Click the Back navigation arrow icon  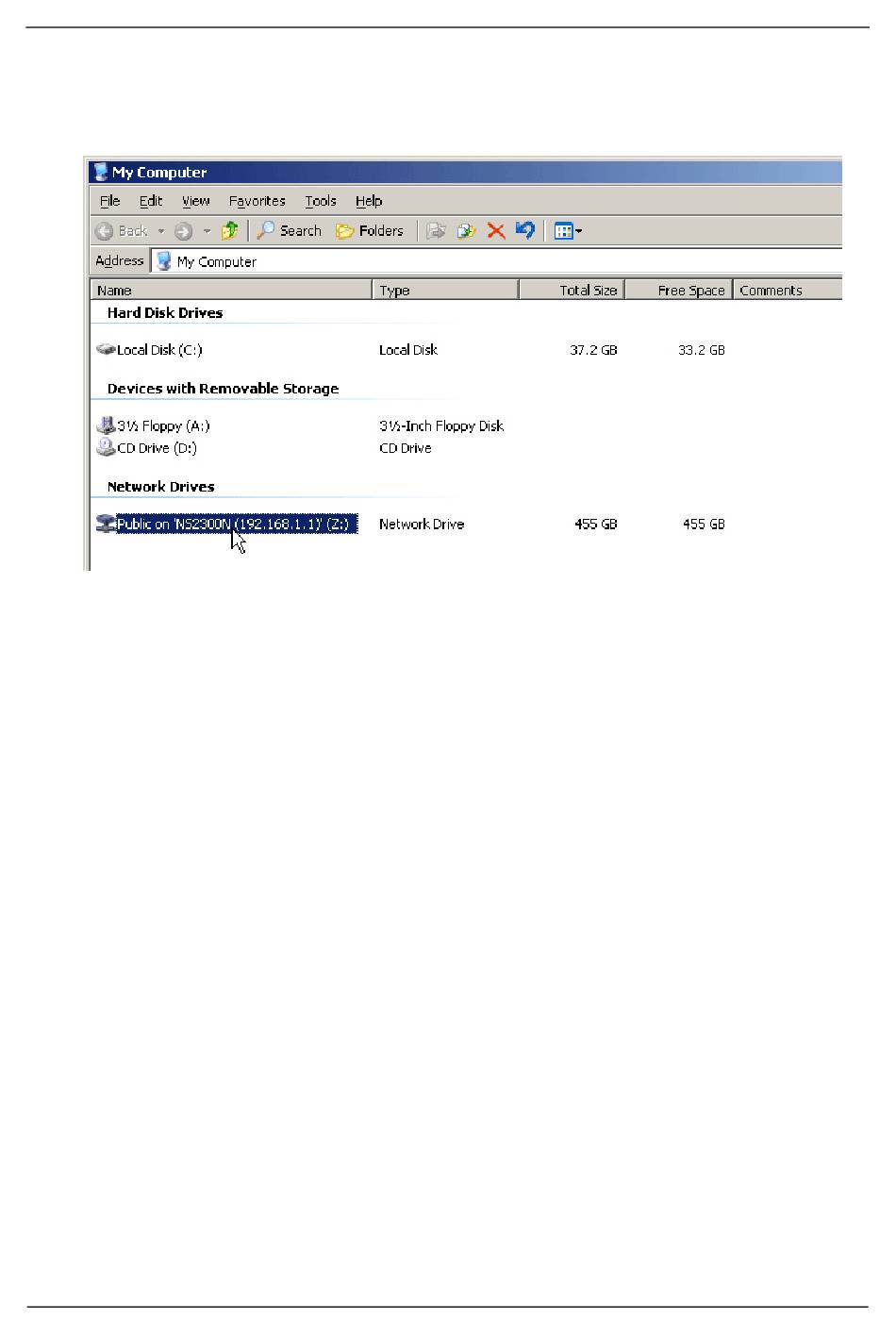[x=105, y=231]
